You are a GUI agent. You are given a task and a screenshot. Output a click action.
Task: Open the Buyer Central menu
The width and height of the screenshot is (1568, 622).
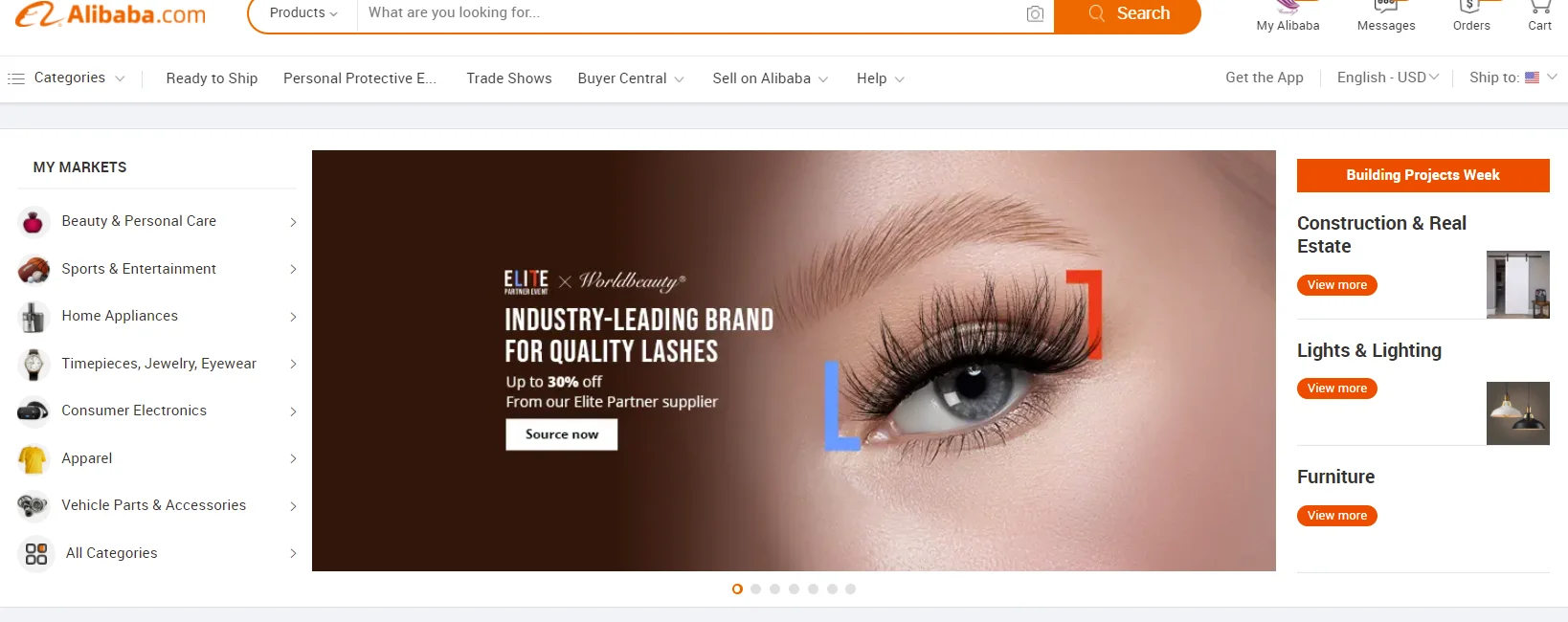click(x=631, y=78)
